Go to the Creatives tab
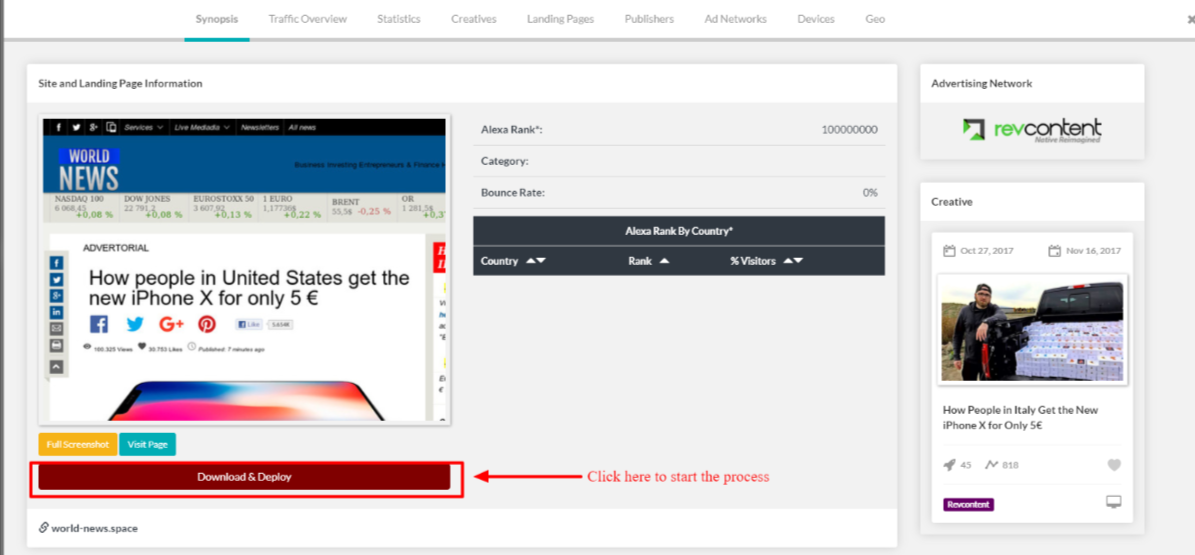Image resolution: width=1195 pixels, height=555 pixels. coord(473,19)
